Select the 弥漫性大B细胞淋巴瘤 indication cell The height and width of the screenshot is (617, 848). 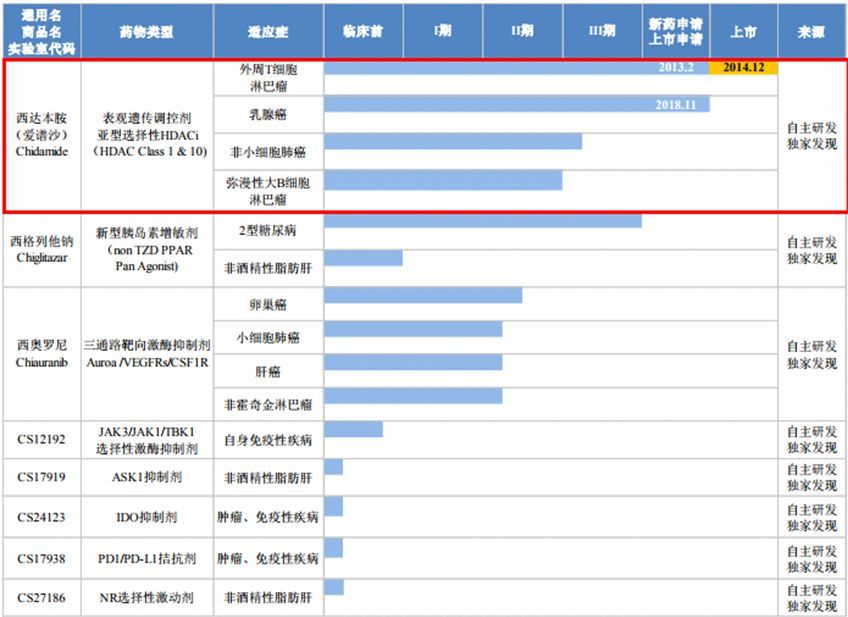tap(268, 191)
